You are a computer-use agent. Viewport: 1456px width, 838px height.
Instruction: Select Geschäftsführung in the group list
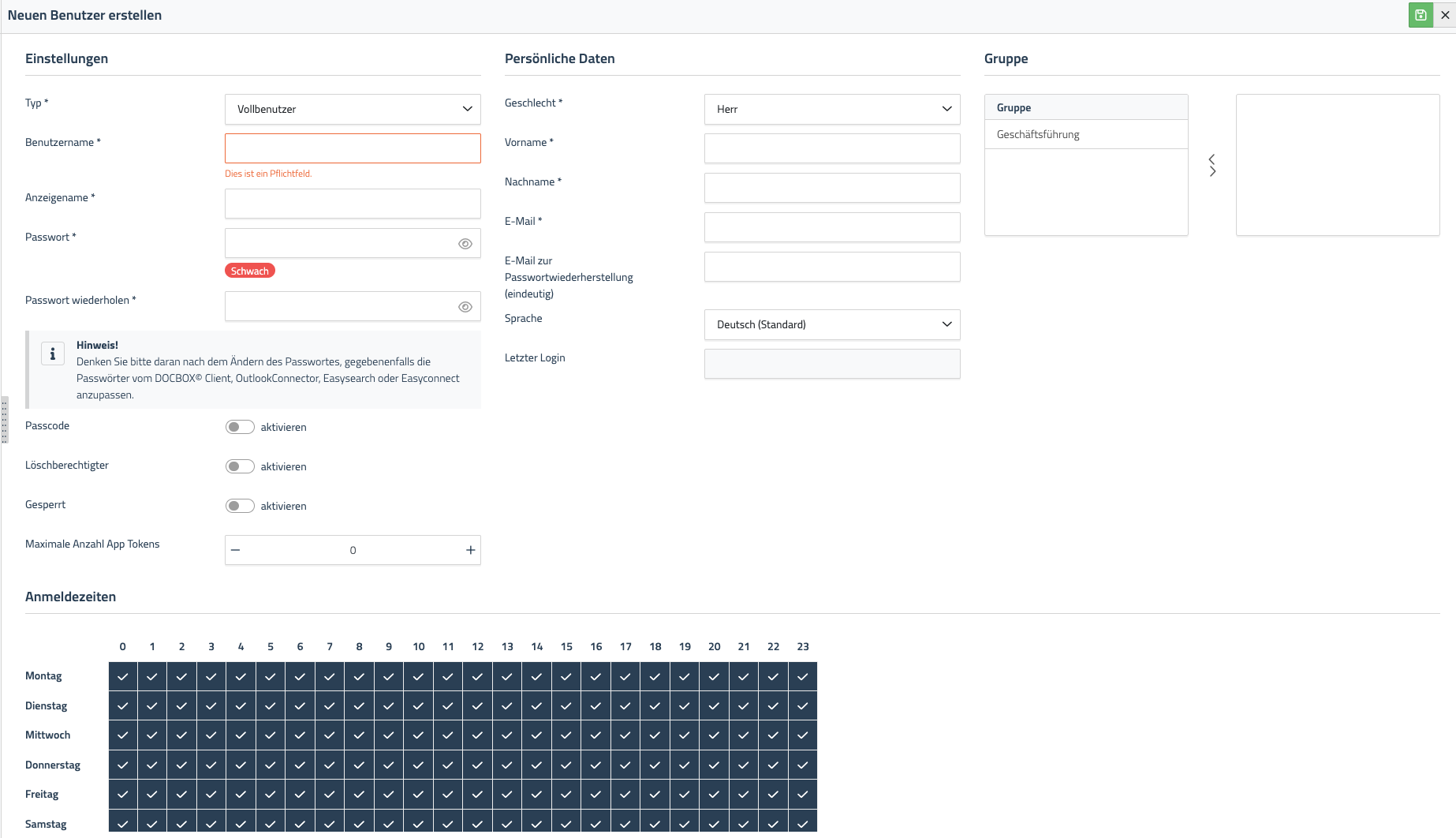click(x=1038, y=134)
